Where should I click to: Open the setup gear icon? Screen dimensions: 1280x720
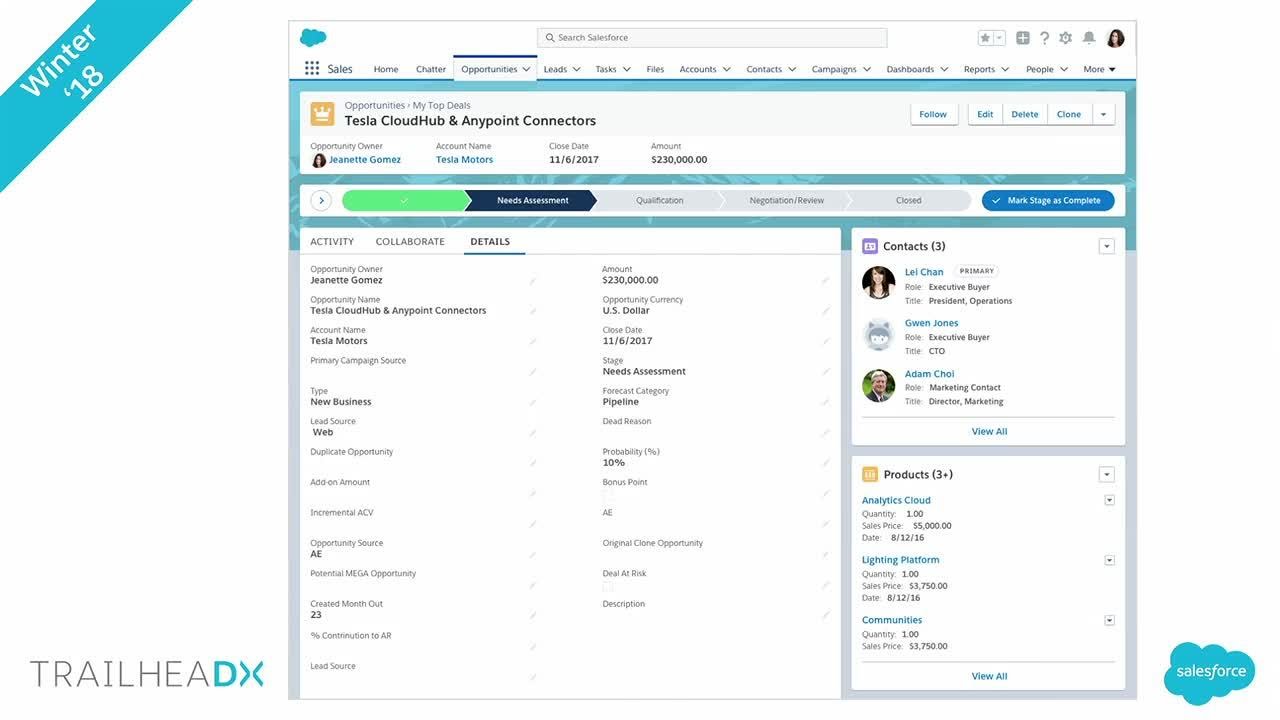coord(1066,38)
